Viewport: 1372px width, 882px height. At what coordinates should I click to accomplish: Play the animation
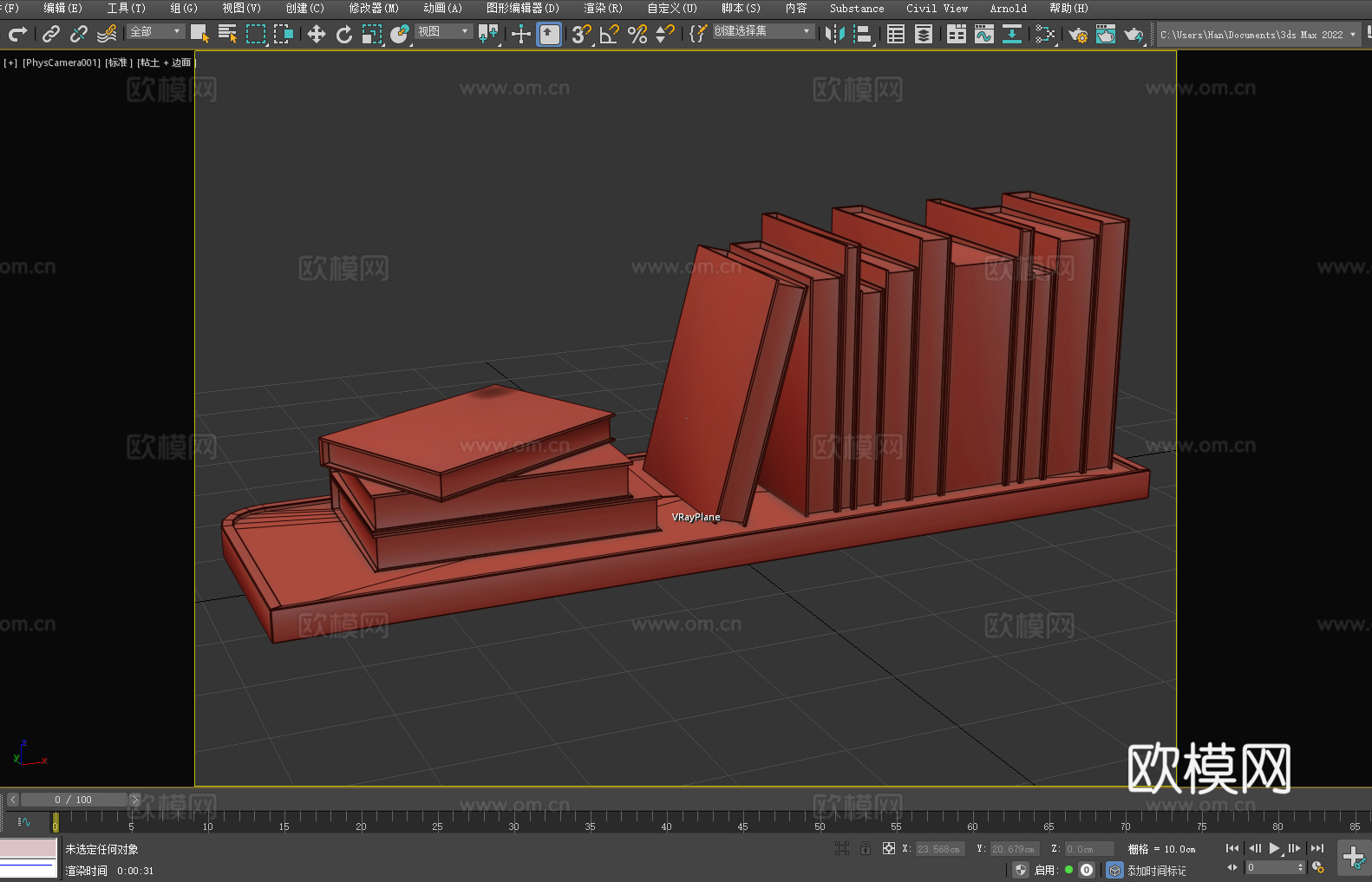coord(1274,848)
